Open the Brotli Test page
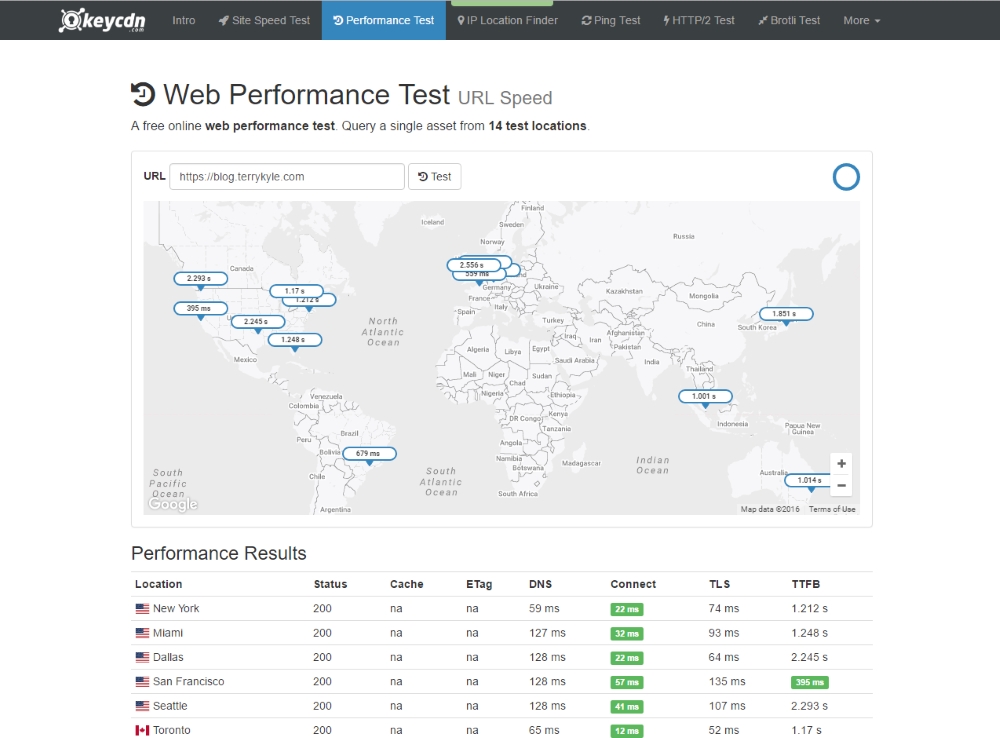Image resolution: width=1000 pixels, height=738 pixels. 789,20
